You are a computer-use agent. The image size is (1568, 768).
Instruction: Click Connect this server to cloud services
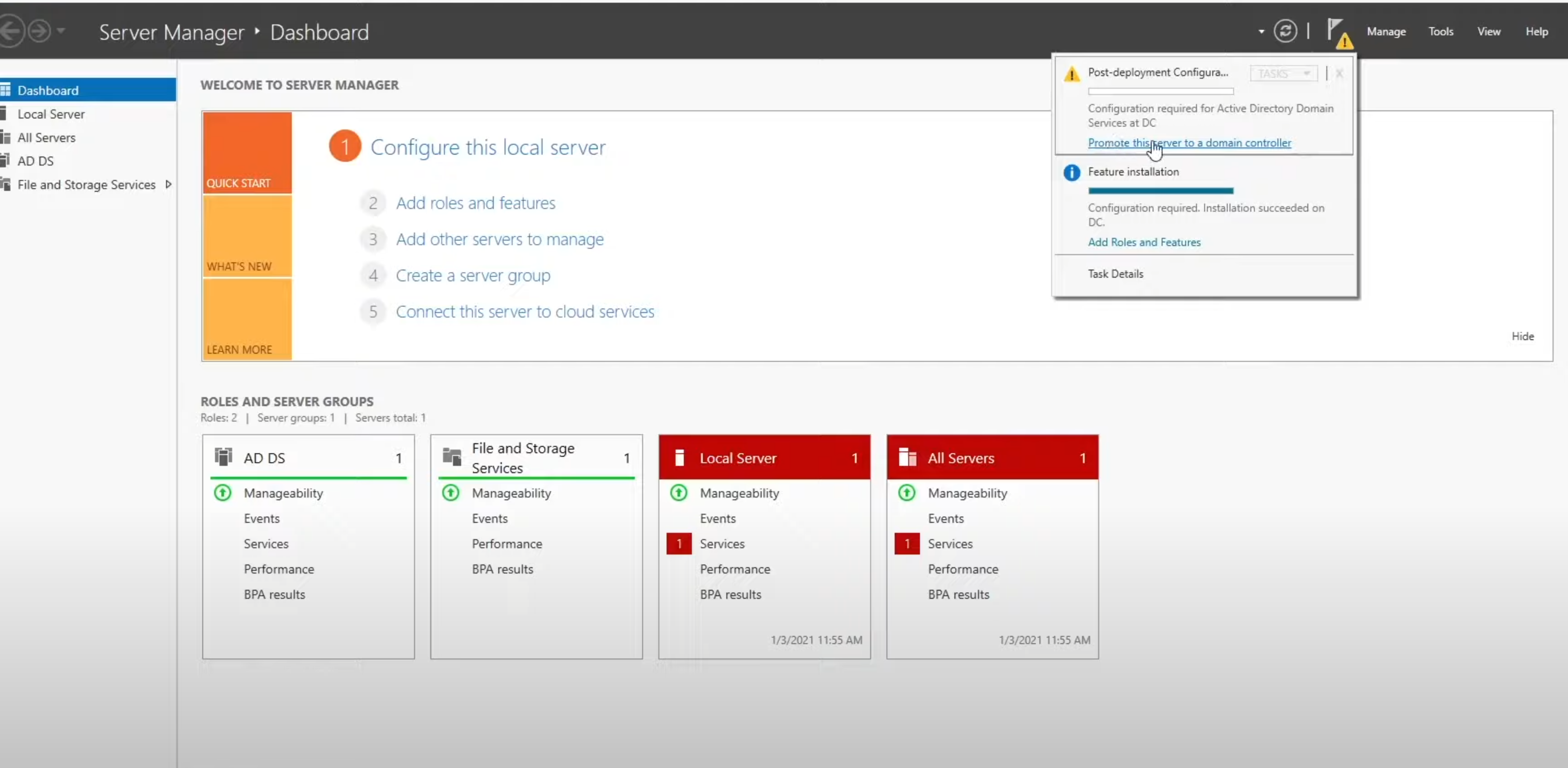pyautogui.click(x=525, y=312)
